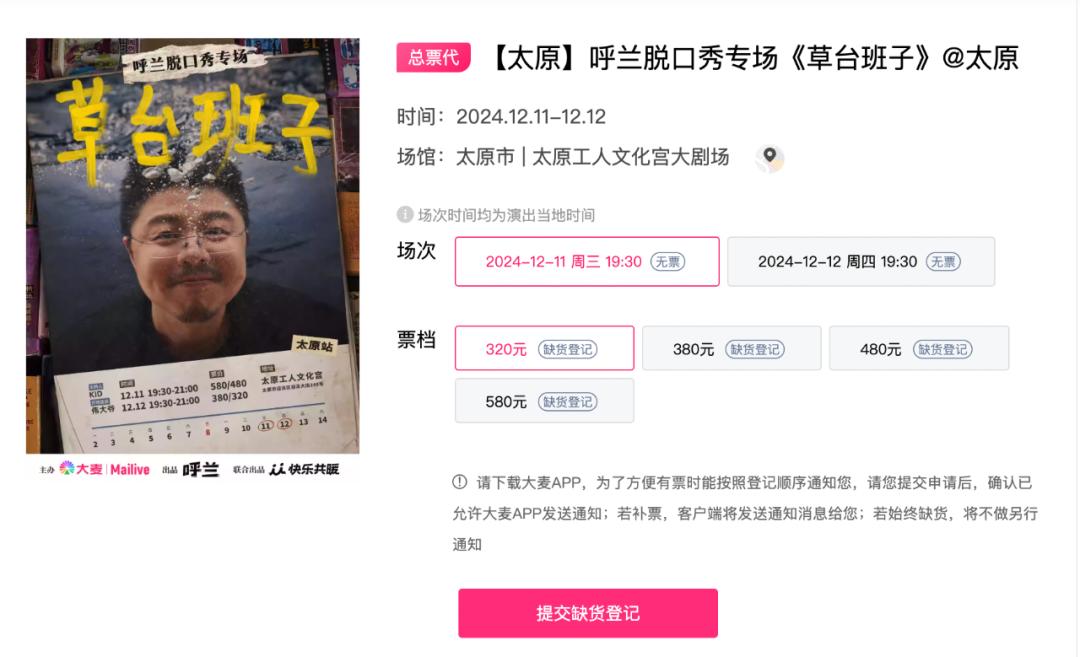Screen dimensions: 1080x657
Task: Click the venue name 太原工人文化宫大剧场
Action: point(630,157)
